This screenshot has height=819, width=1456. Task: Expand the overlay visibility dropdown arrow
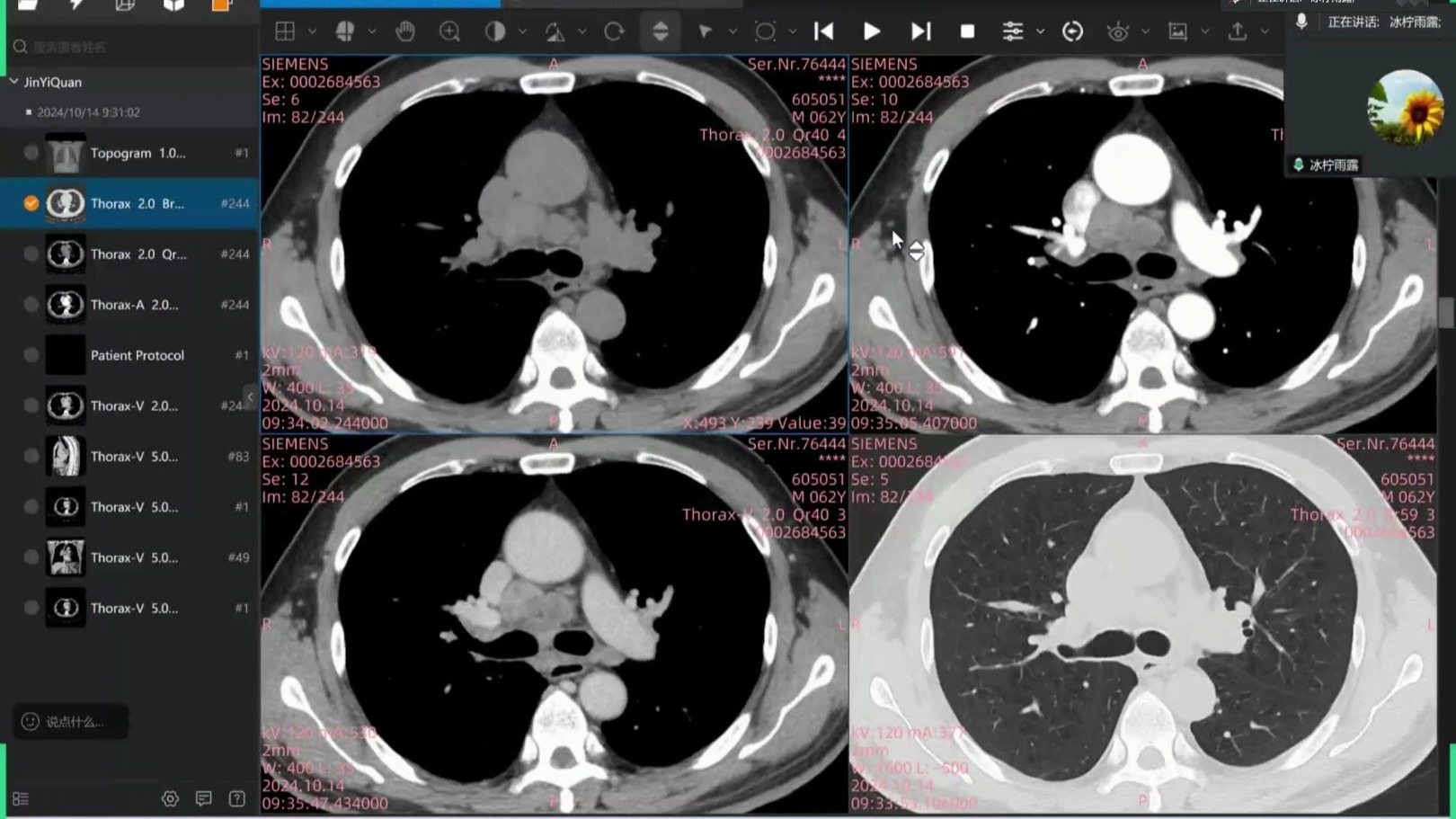[x=1145, y=31]
